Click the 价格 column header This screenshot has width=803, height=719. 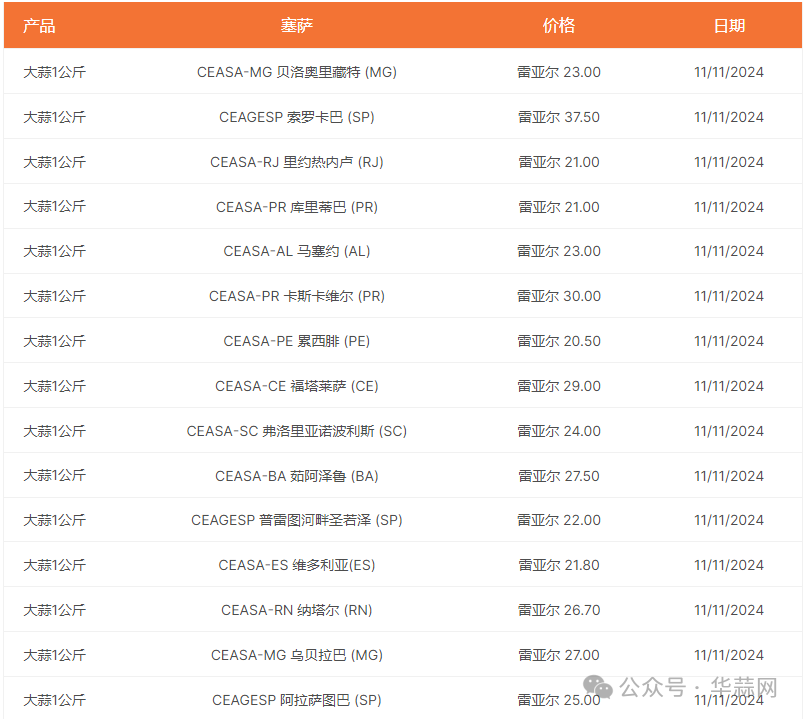(x=559, y=26)
